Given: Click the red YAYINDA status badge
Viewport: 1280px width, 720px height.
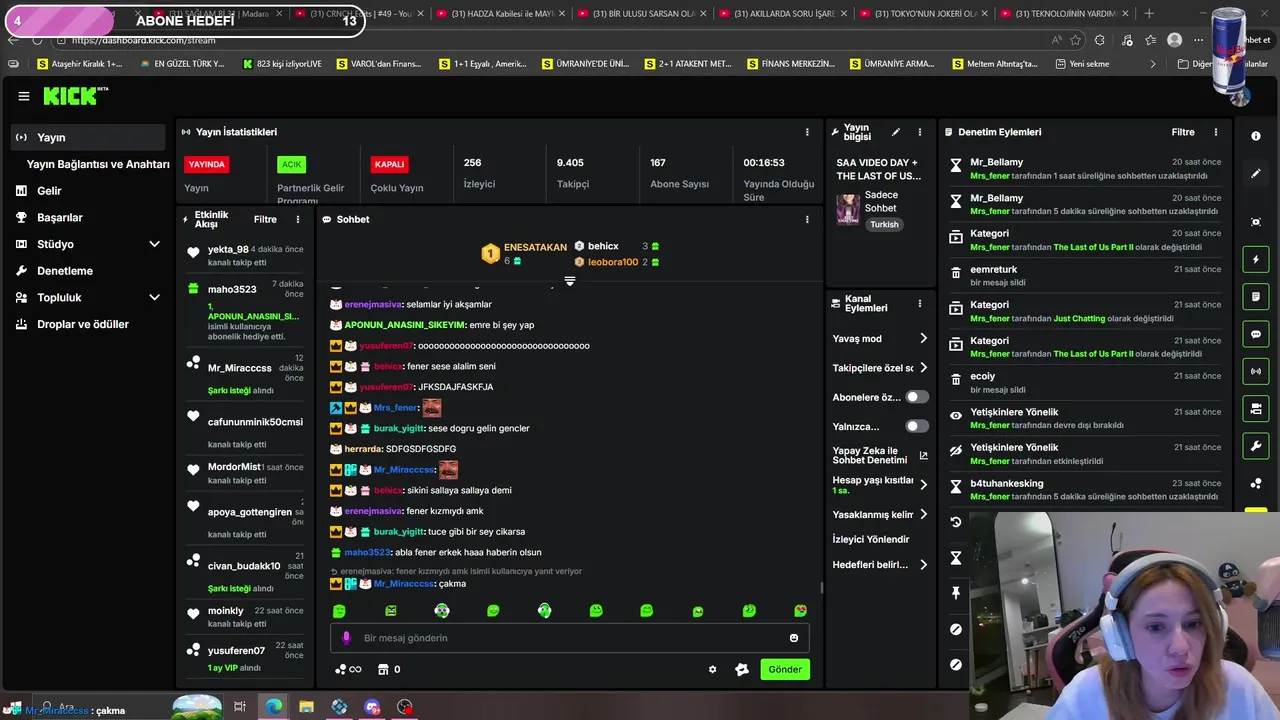Looking at the screenshot, I should pyautogui.click(x=207, y=164).
